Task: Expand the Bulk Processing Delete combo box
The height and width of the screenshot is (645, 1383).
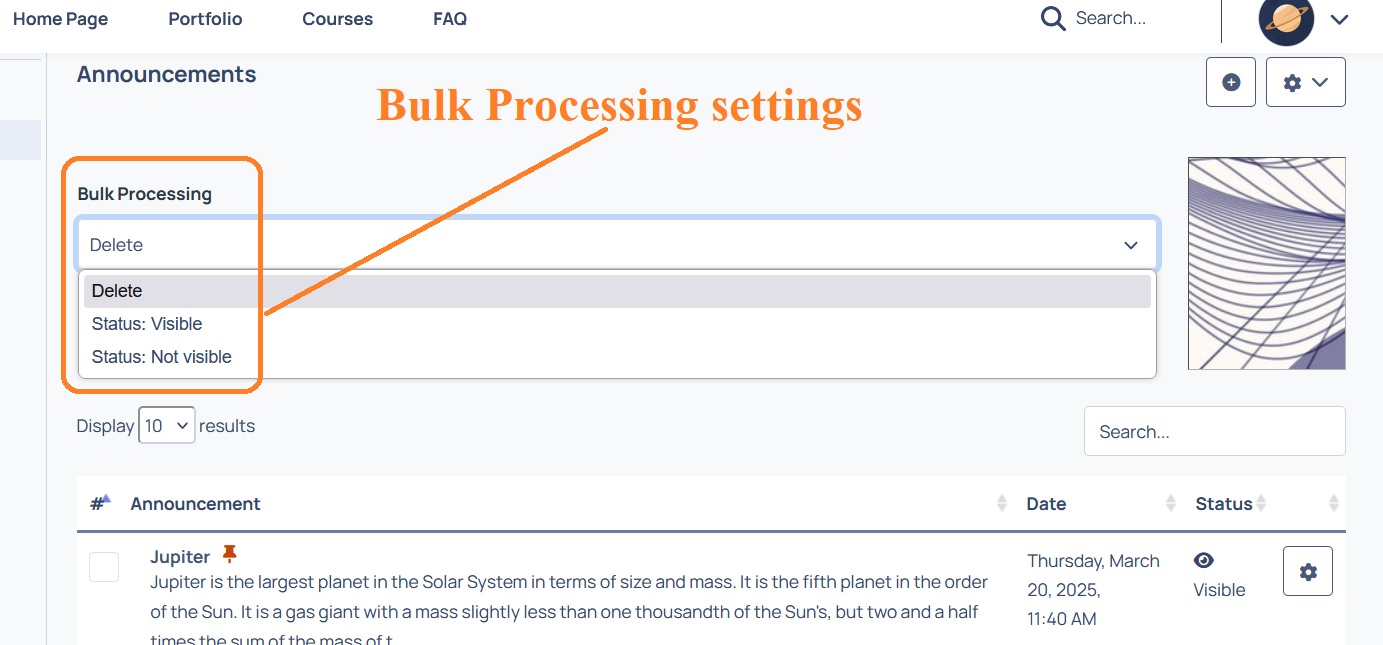Action: (617, 245)
